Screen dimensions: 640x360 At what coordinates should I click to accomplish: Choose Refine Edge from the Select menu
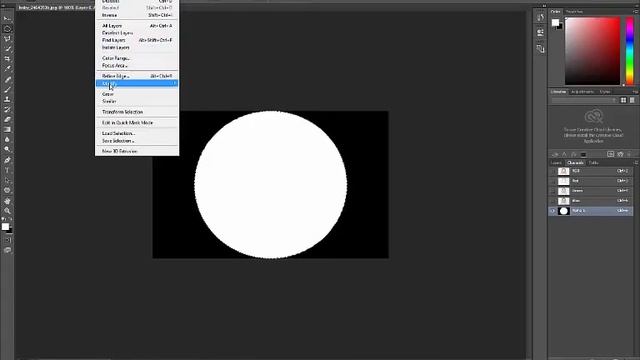[137, 76]
